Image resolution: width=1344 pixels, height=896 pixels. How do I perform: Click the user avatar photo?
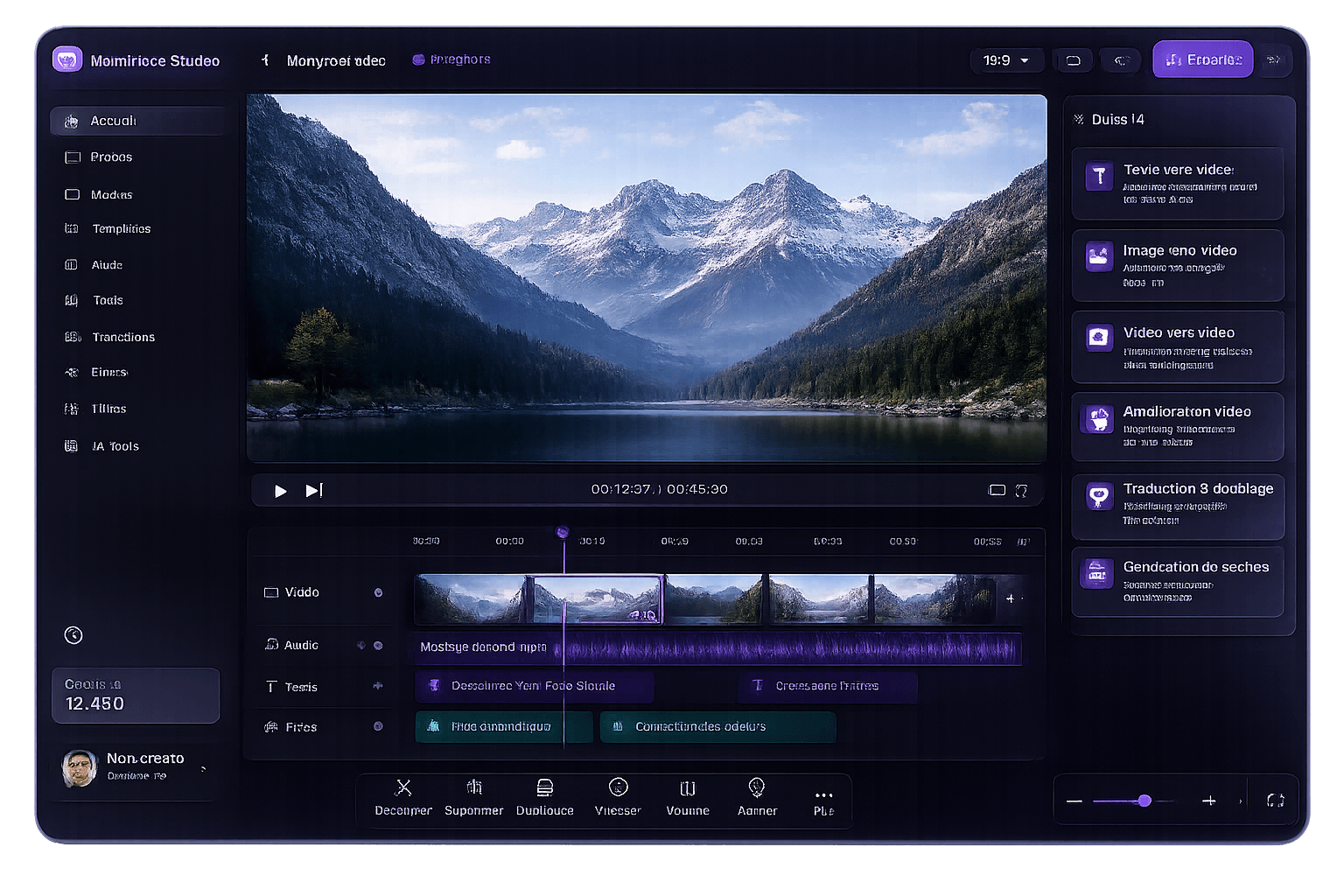coord(80,768)
